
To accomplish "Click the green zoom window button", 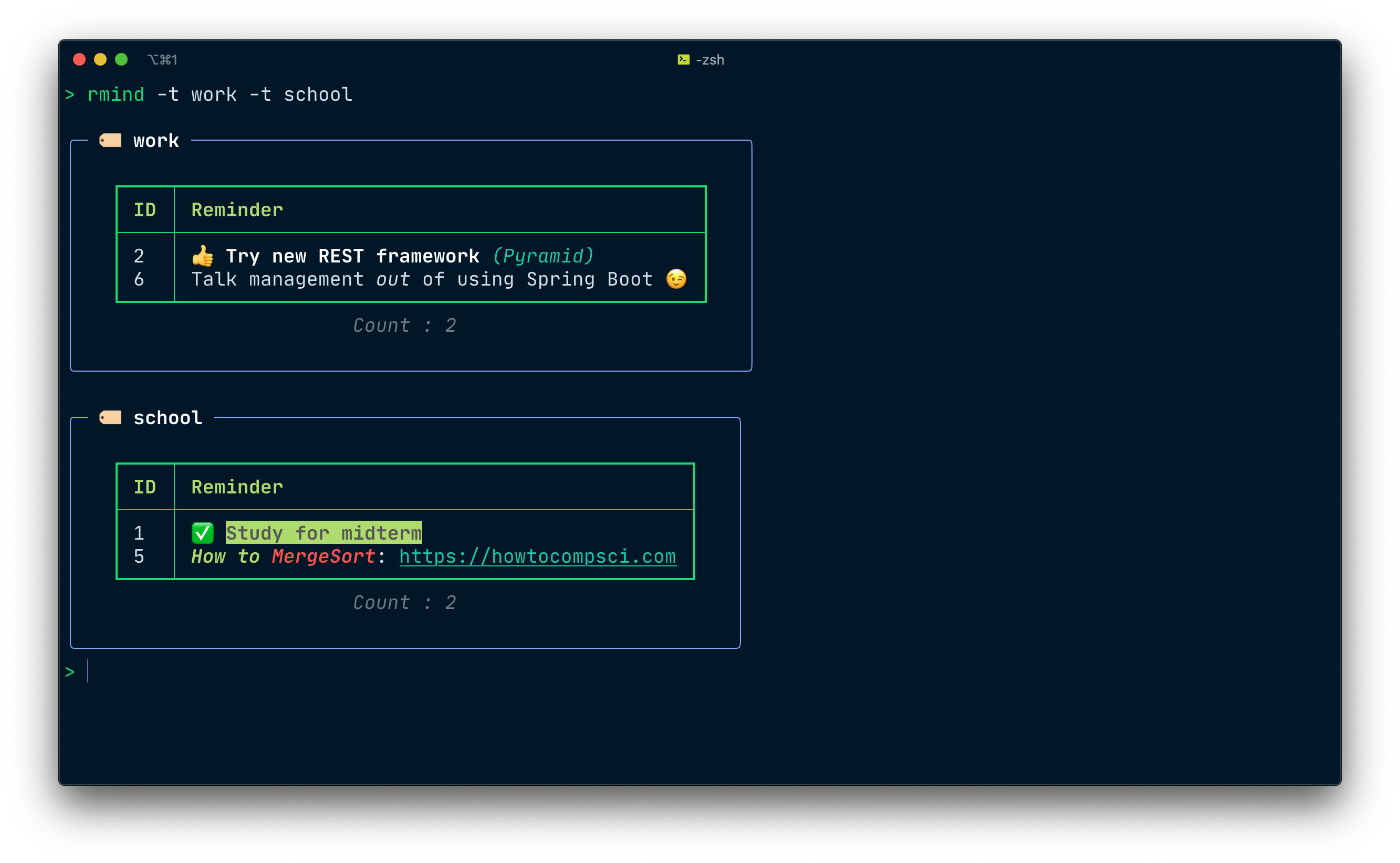I will coord(122,59).
